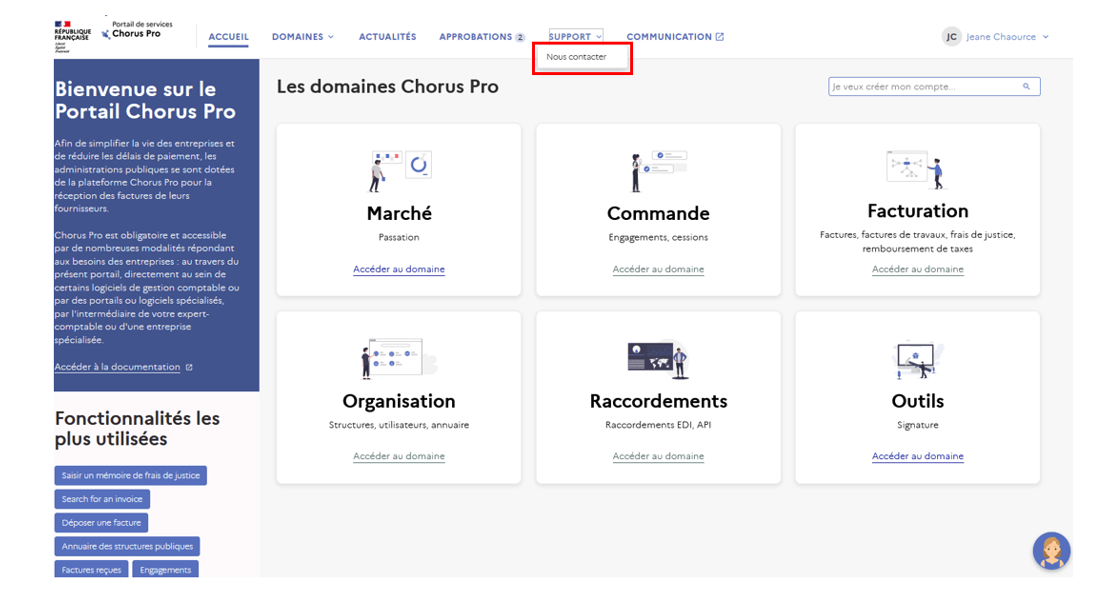The height and width of the screenshot is (593, 1105).
Task: Click the Approbations count badge
Action: pyautogui.click(x=520, y=37)
